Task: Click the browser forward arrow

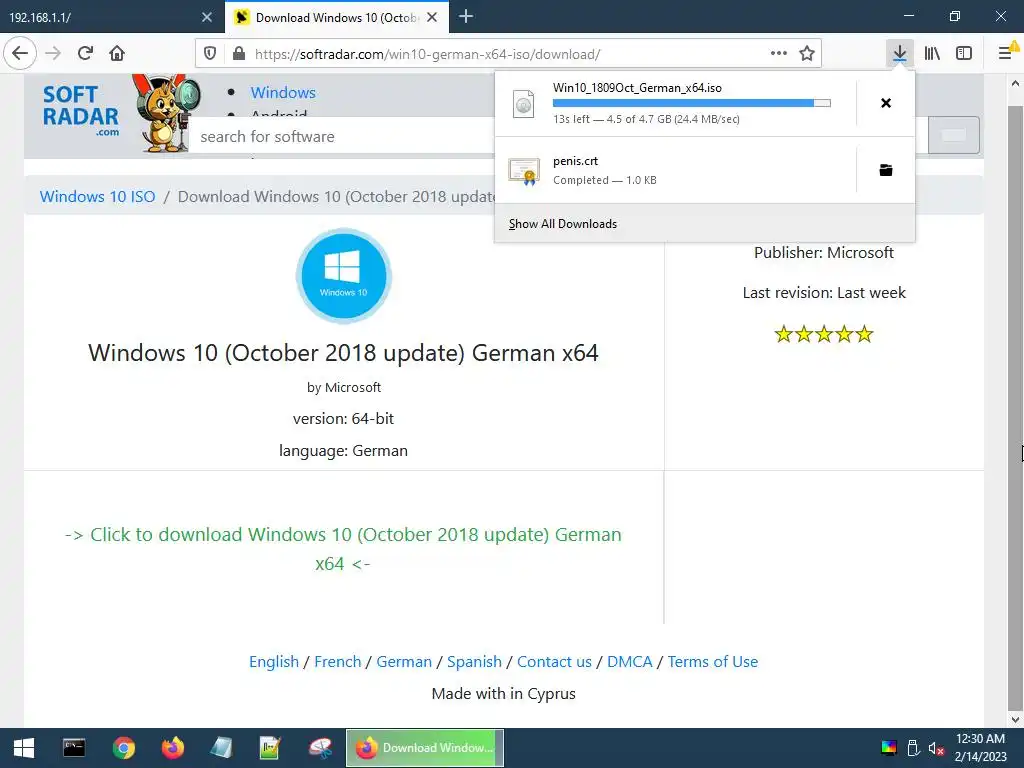Action: coord(53,53)
